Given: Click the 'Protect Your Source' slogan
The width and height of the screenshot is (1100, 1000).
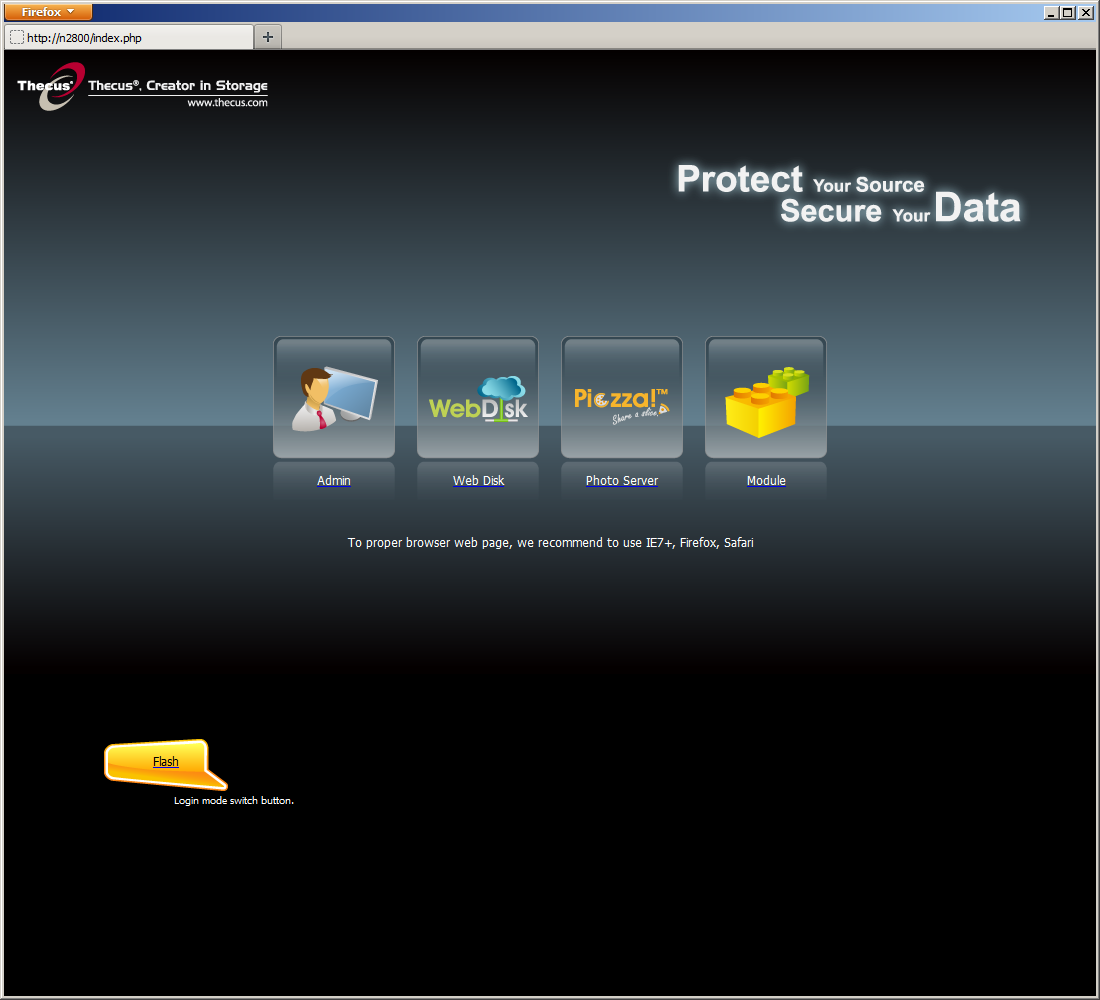Looking at the screenshot, I should tap(800, 179).
